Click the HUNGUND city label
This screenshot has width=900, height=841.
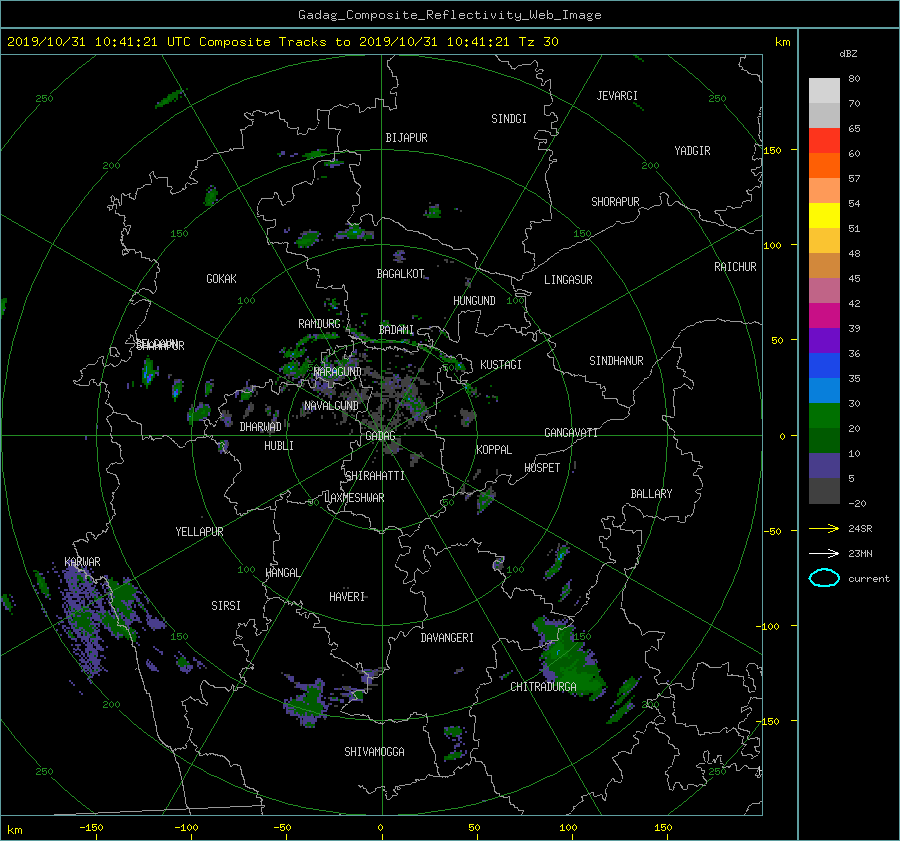(474, 301)
